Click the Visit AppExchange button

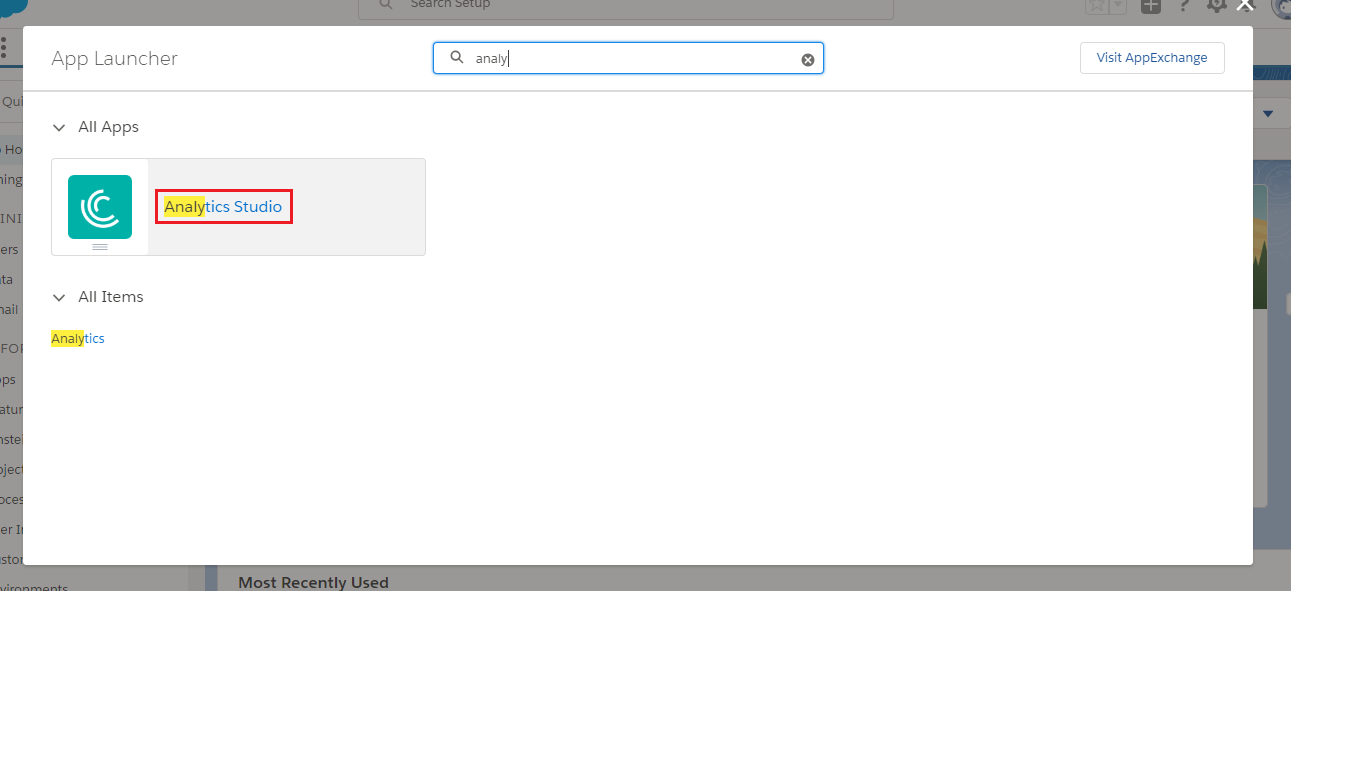(x=1152, y=58)
